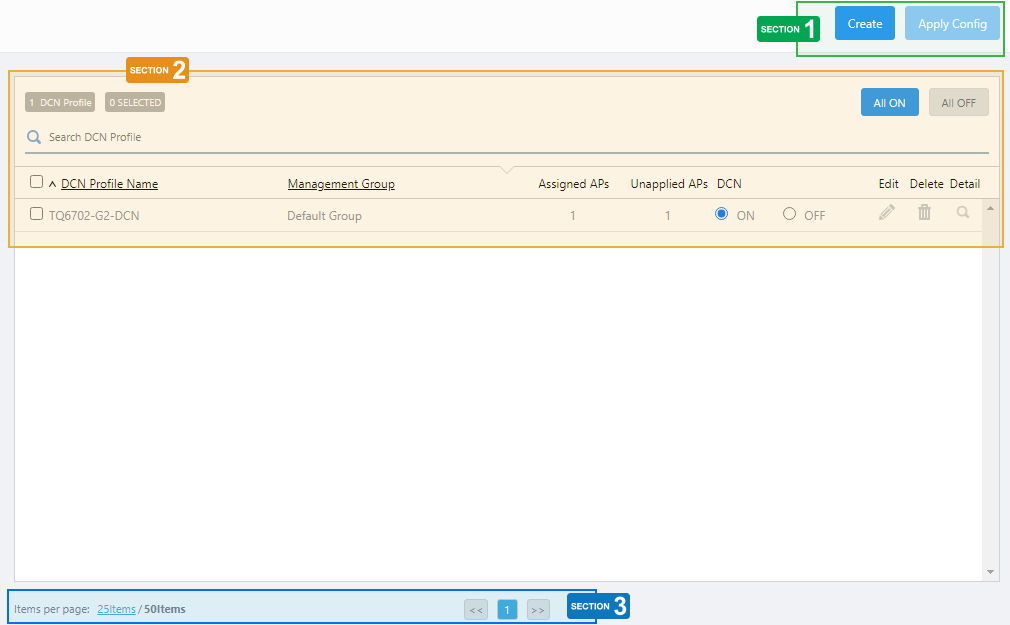The height and width of the screenshot is (625, 1010).
Task: Tick the select-all checkbox in the table header
Action: 37,182
